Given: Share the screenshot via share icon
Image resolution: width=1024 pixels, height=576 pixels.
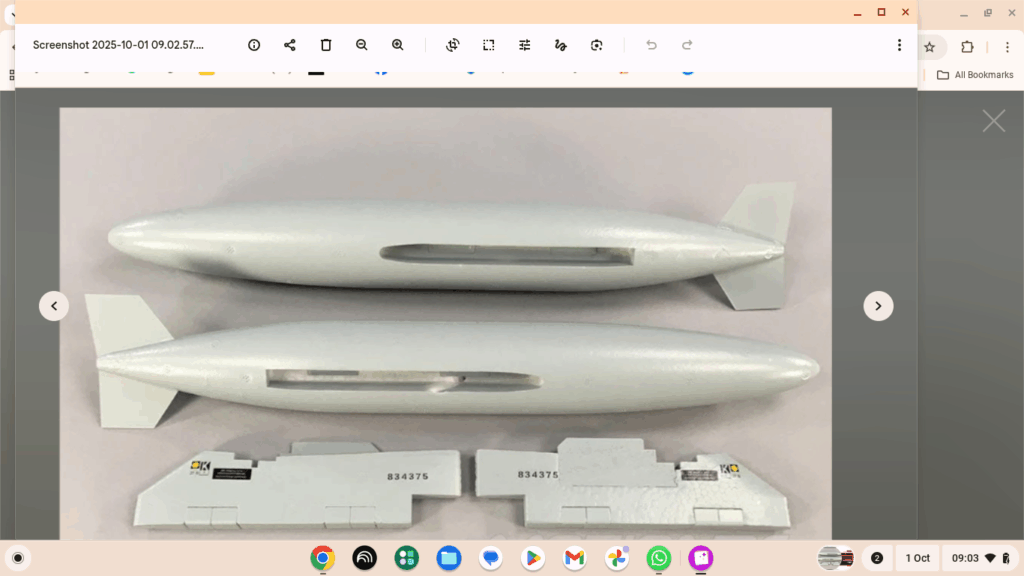Looking at the screenshot, I should pos(290,45).
